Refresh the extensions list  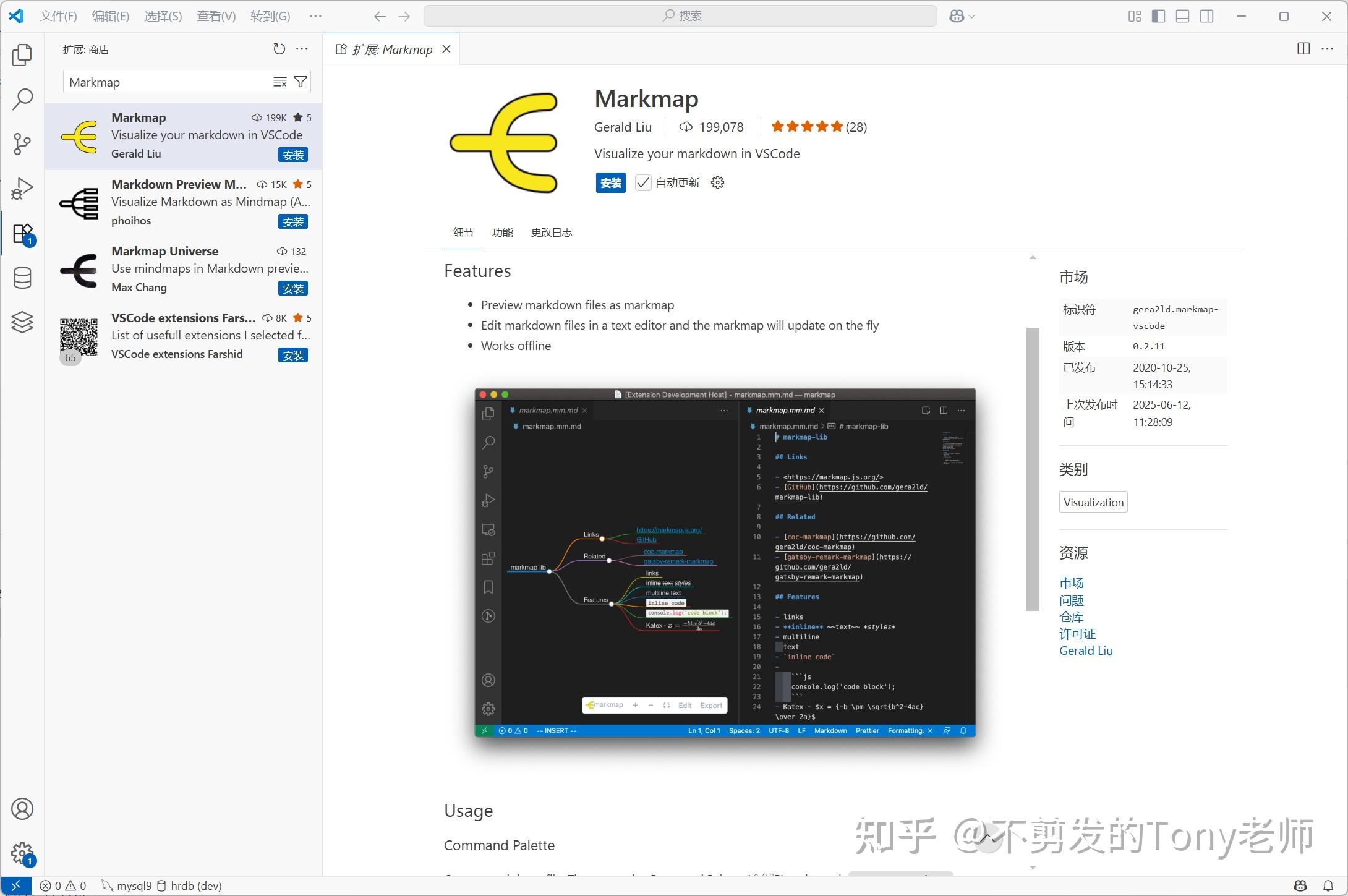[x=279, y=48]
